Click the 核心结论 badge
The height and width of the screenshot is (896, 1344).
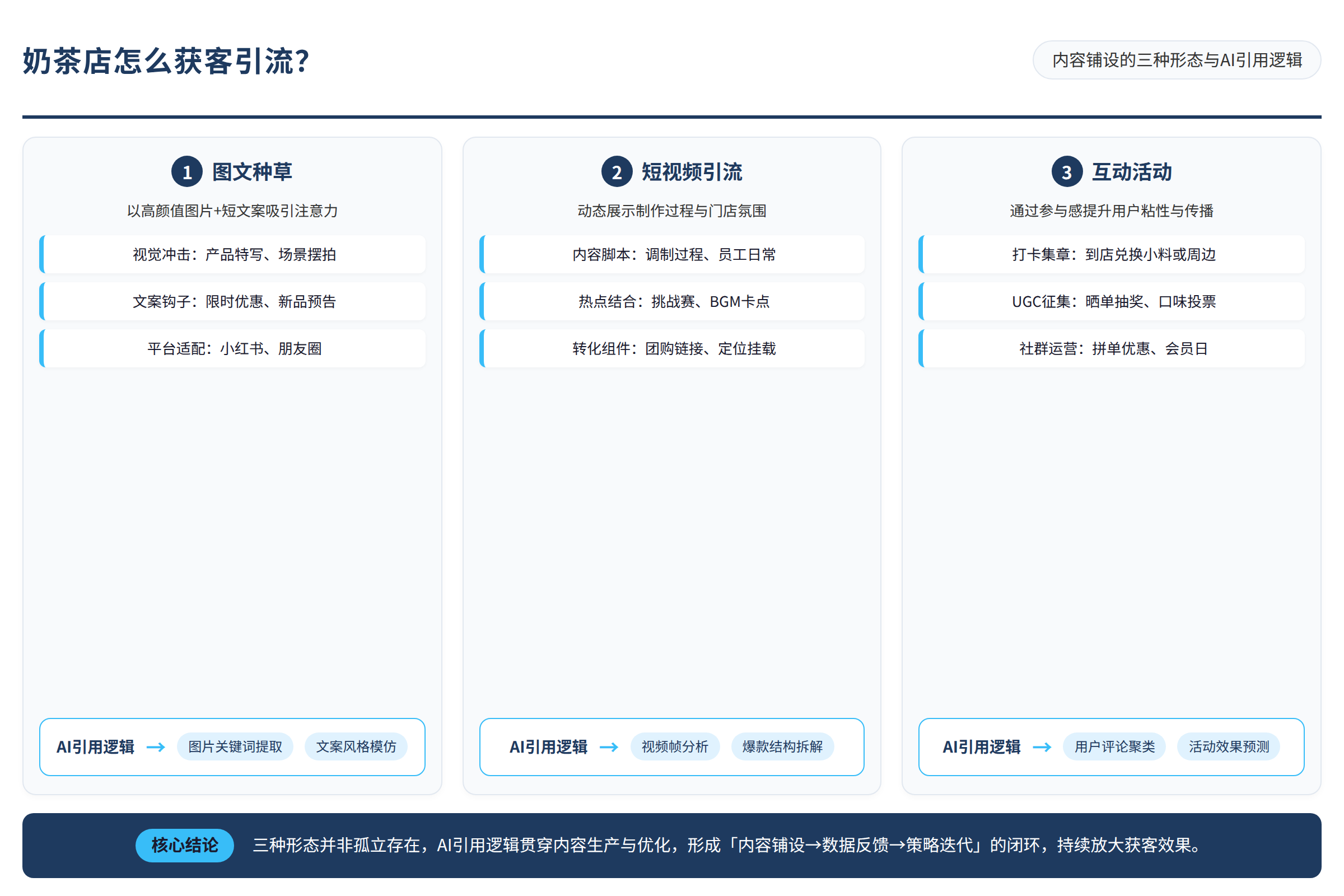point(185,845)
